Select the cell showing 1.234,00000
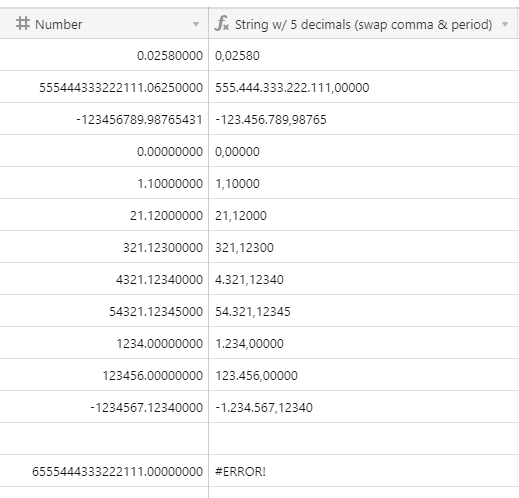Image resolution: width=519 pixels, height=498 pixels. pos(364,343)
